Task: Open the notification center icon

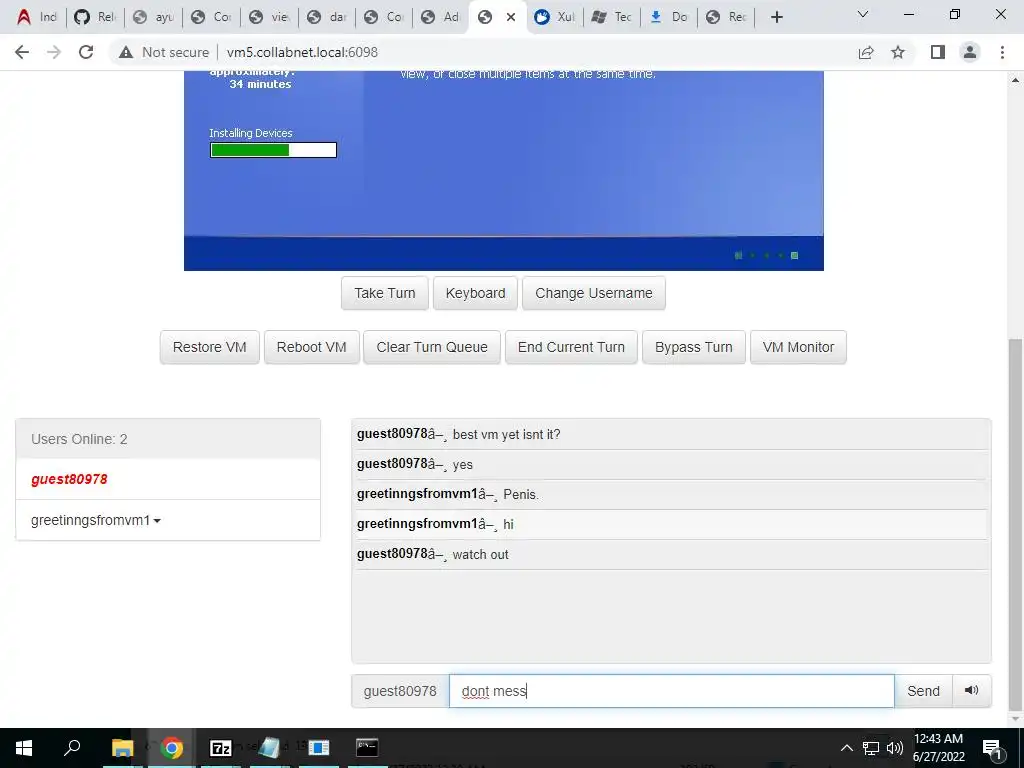Action: tap(992, 748)
